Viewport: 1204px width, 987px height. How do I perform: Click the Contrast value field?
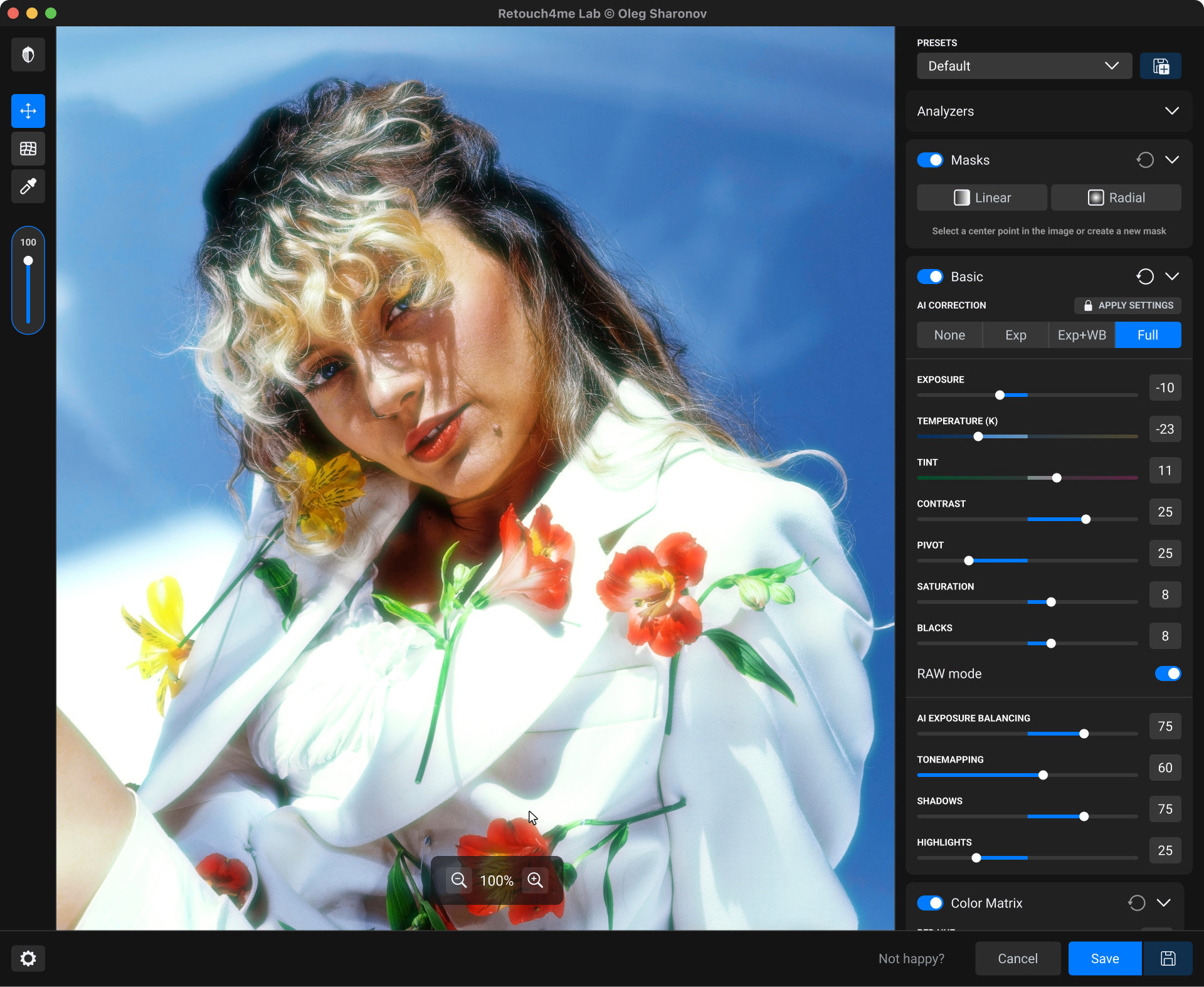pyautogui.click(x=1165, y=512)
